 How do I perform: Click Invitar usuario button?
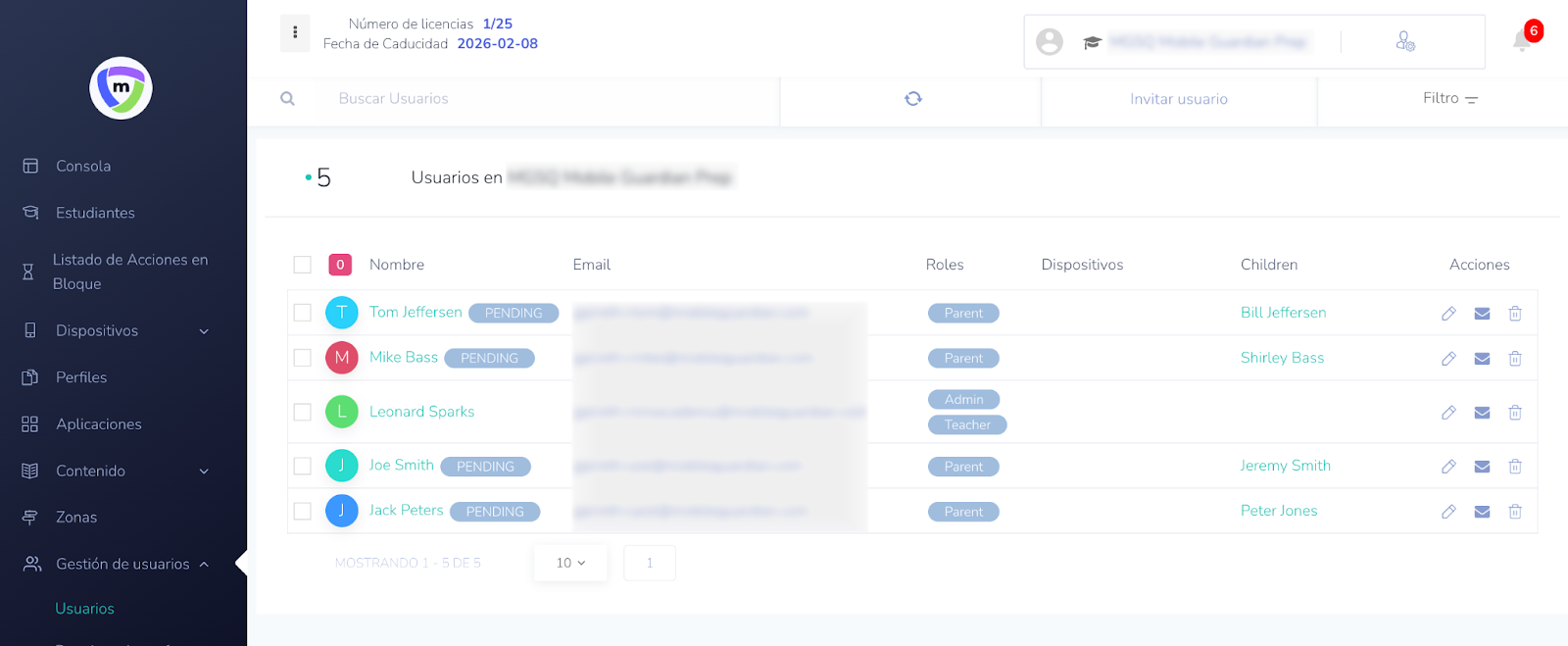[x=1178, y=99]
